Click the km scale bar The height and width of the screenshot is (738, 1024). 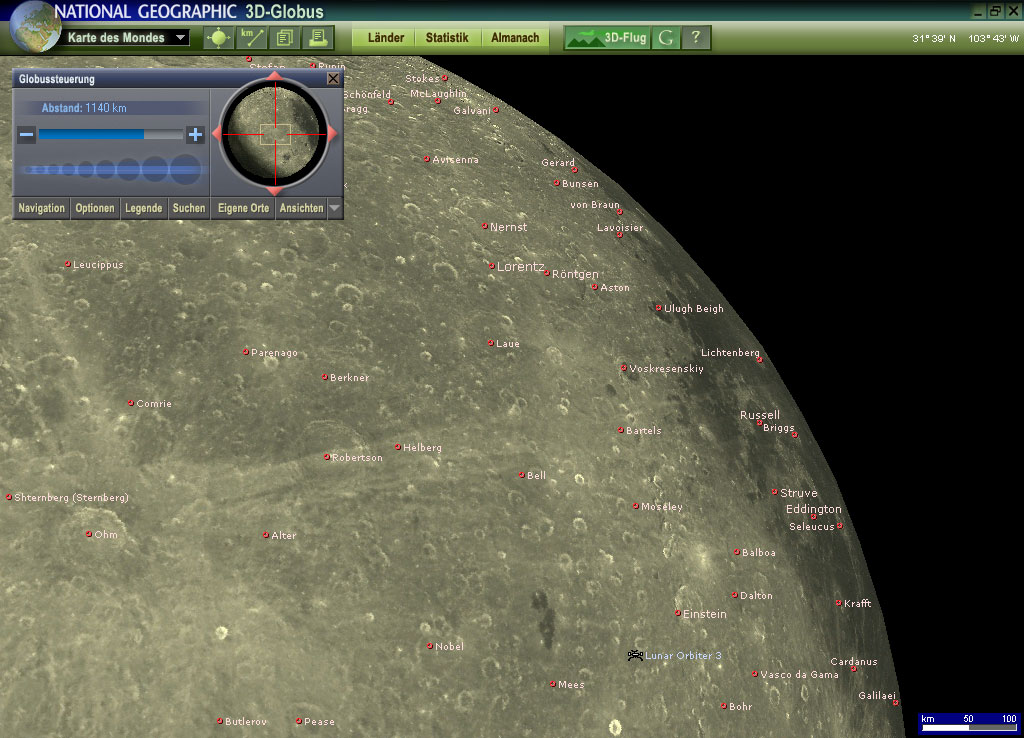968,723
